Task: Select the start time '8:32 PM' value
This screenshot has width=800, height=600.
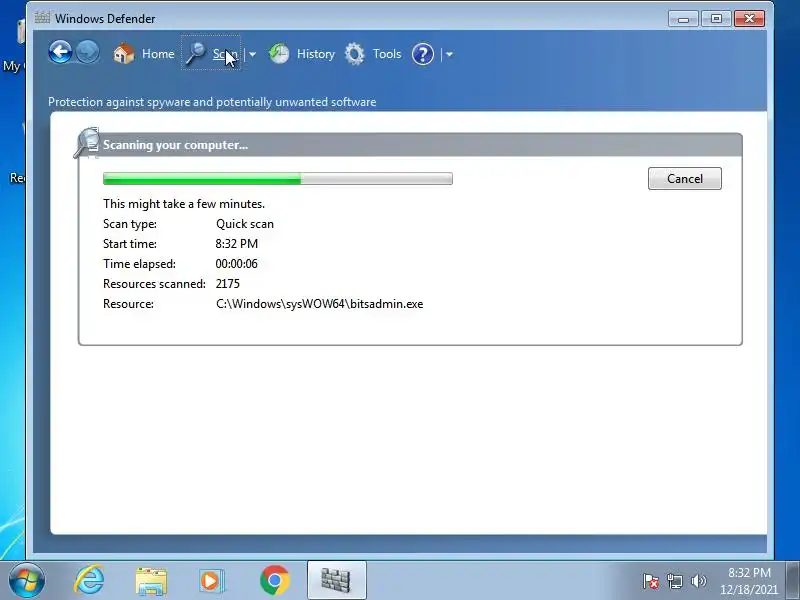Action: [x=237, y=244]
